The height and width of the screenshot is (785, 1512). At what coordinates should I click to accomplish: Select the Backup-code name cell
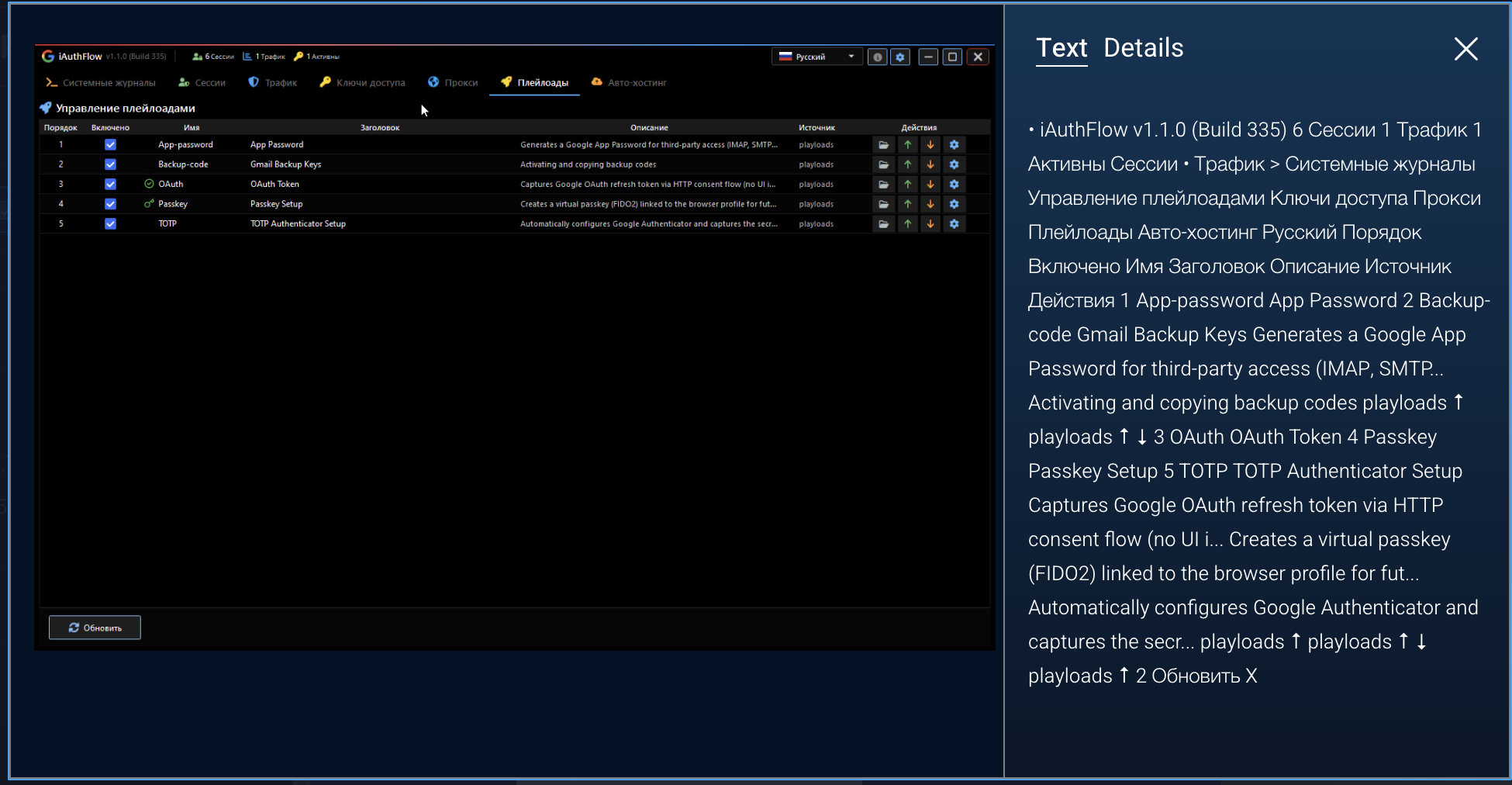pos(183,164)
